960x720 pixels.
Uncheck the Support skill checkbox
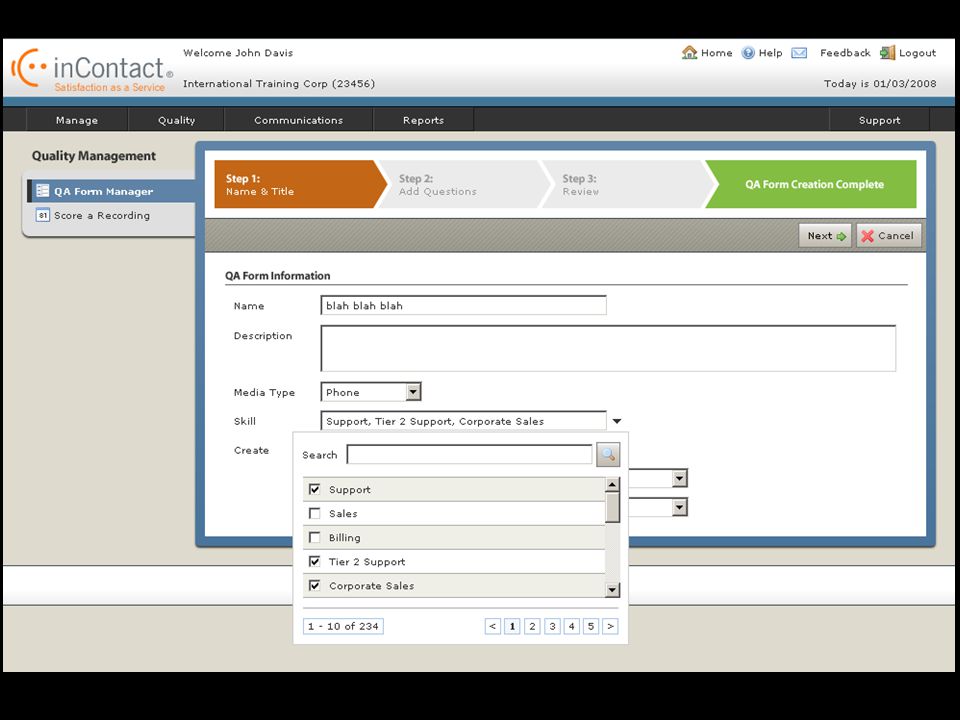tap(314, 489)
